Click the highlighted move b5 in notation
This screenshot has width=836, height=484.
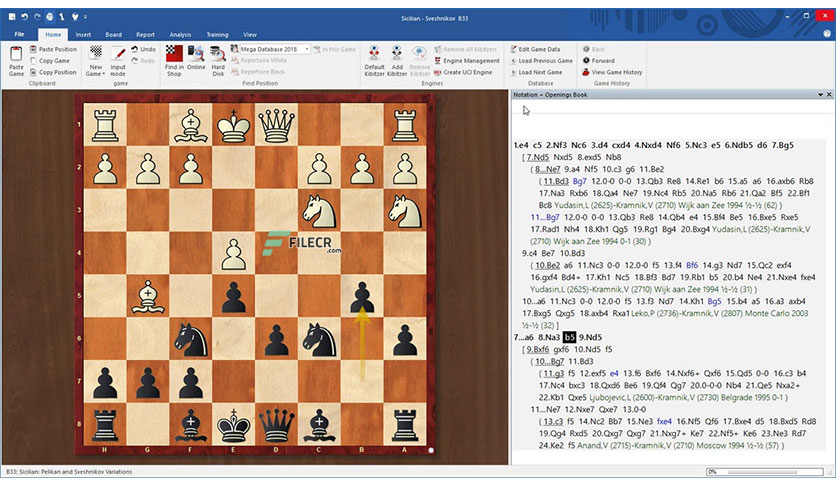(x=569, y=337)
